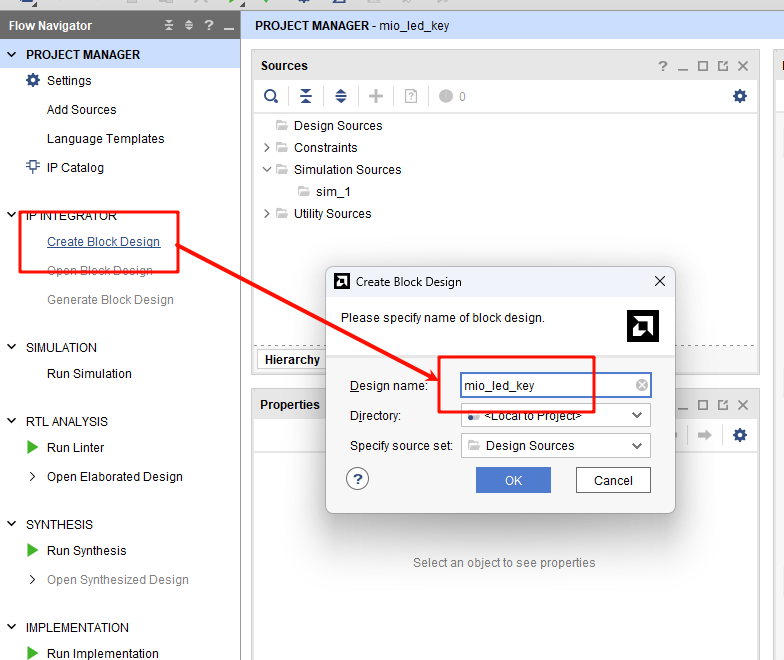Viewport: 784px width, 660px height.
Task: Clear the Design name field
Action: pyautogui.click(x=642, y=385)
